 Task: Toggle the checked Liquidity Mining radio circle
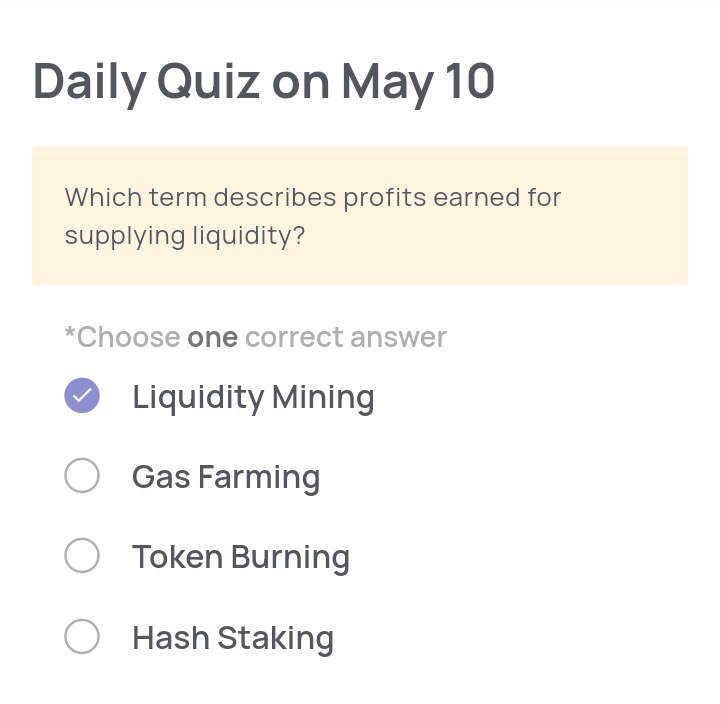point(82,395)
